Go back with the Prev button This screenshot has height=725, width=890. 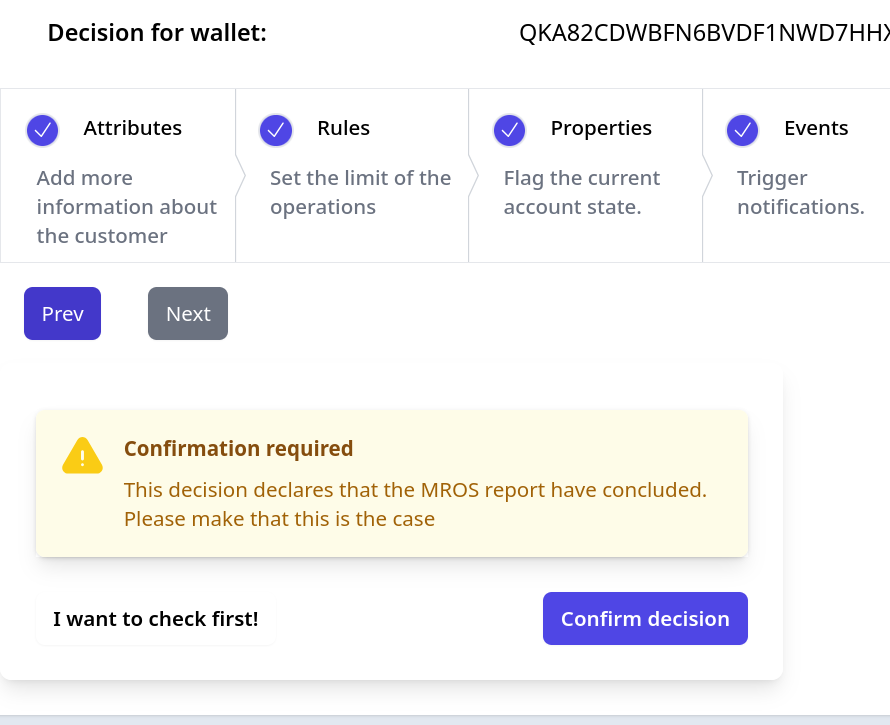point(62,313)
